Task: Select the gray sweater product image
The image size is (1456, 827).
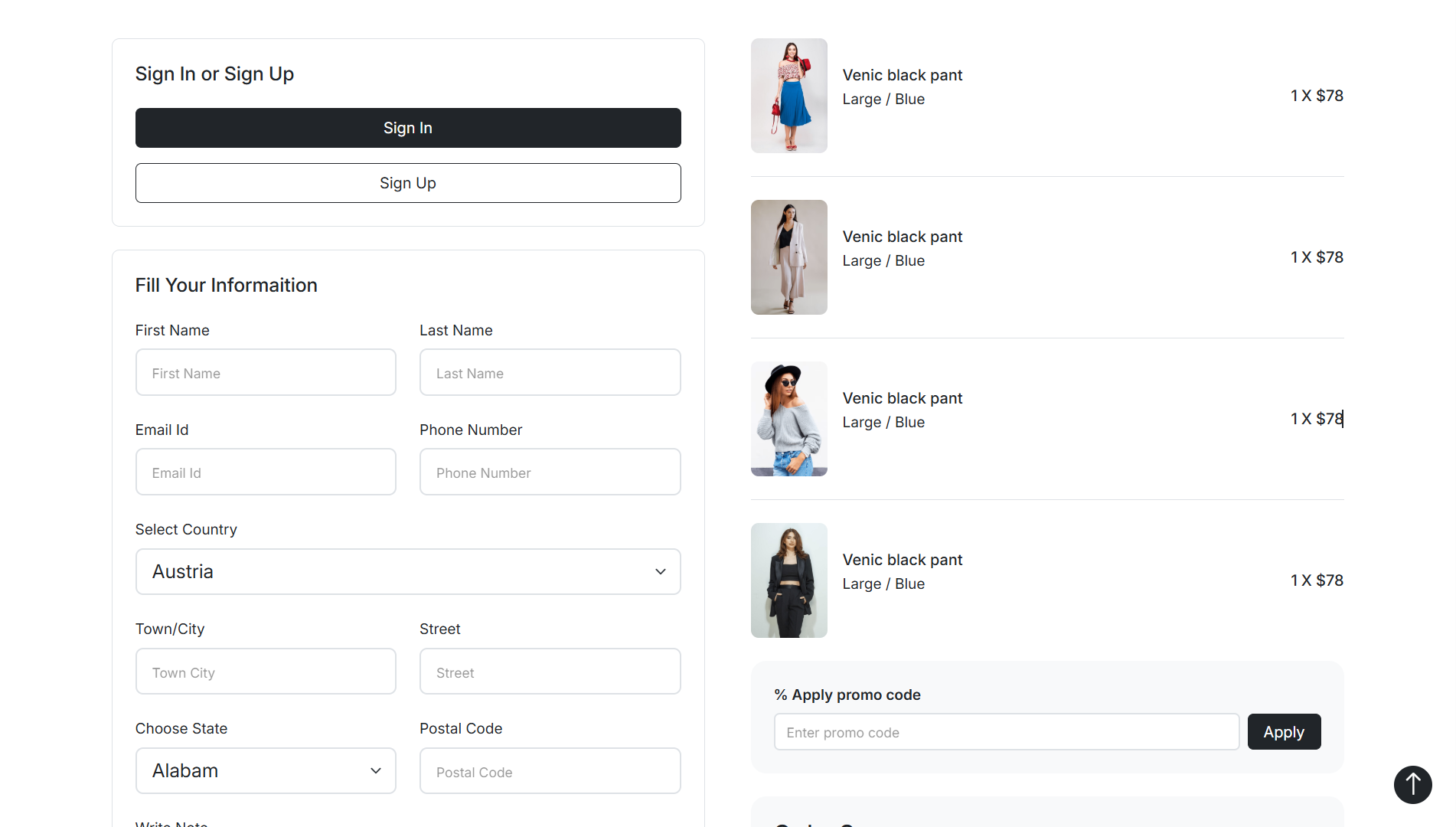Action: point(788,419)
